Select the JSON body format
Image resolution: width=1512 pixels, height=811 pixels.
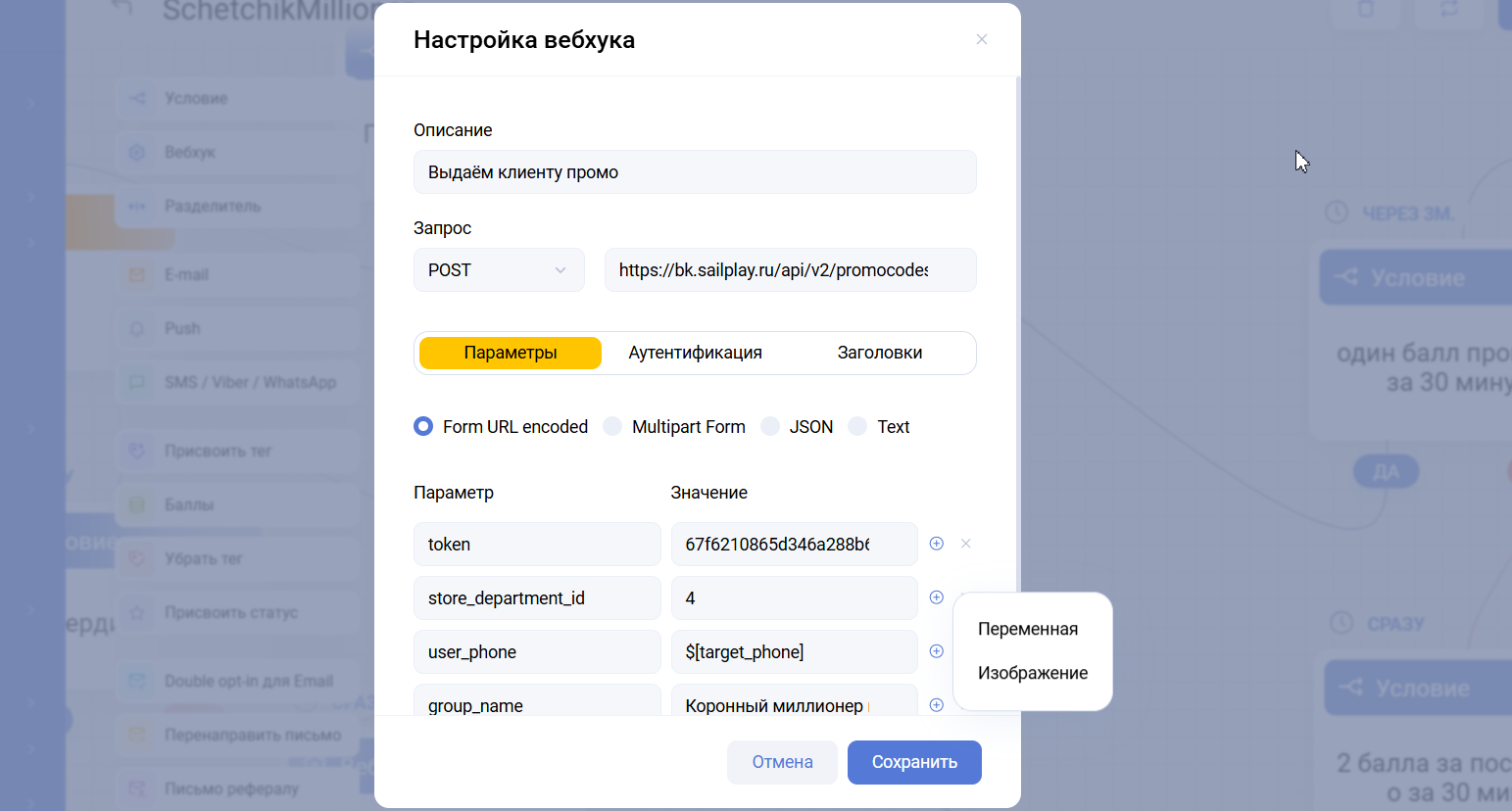pyautogui.click(x=770, y=426)
